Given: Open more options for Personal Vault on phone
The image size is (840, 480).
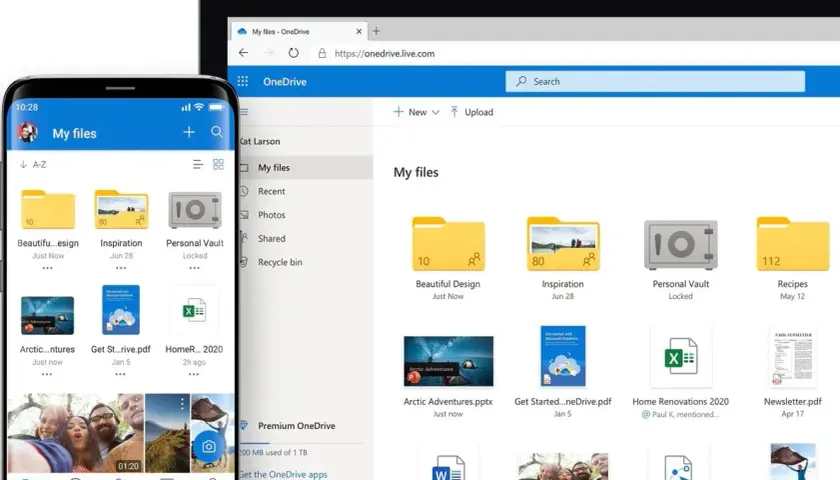Looking at the screenshot, I should pos(194,268).
